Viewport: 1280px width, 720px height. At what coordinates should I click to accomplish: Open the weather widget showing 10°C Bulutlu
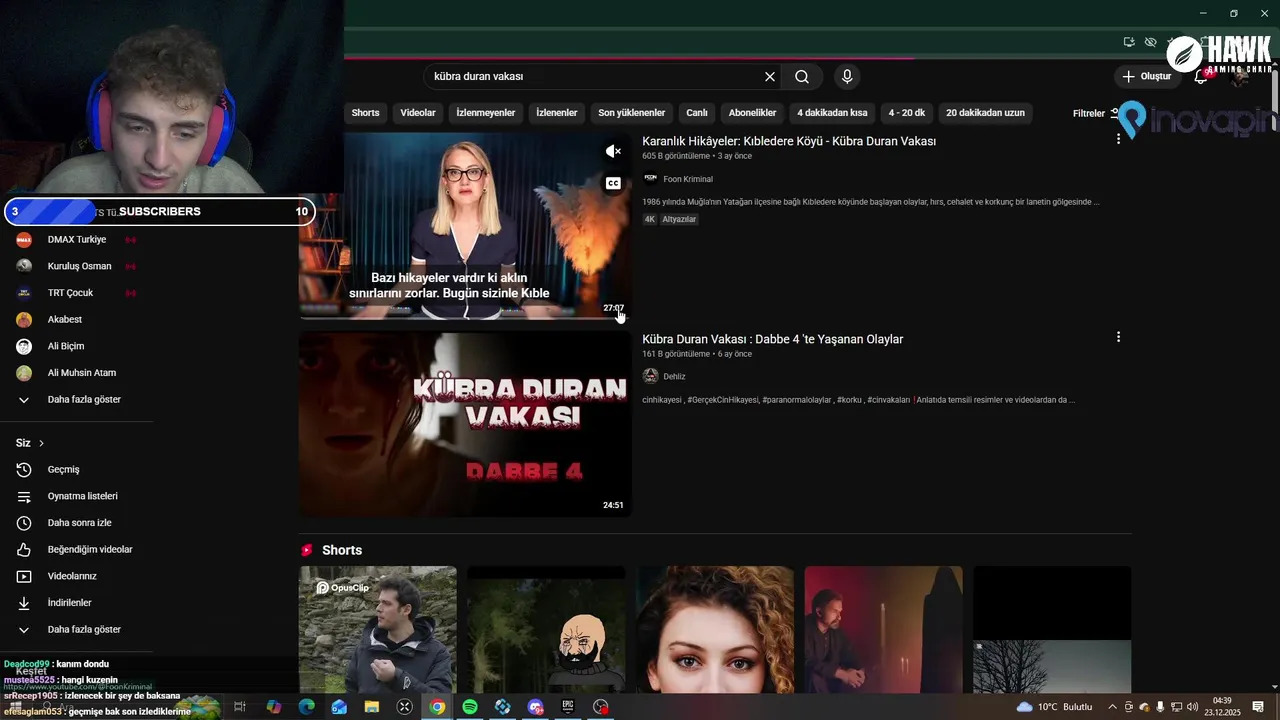tap(1054, 707)
